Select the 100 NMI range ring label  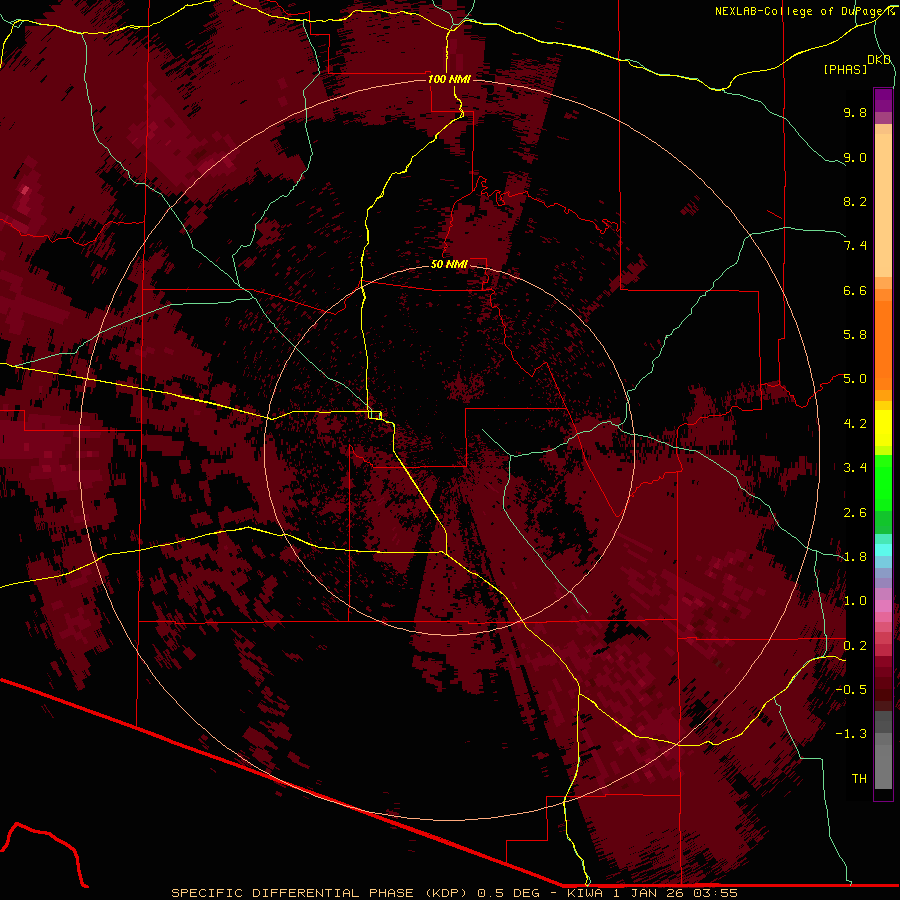(x=449, y=79)
